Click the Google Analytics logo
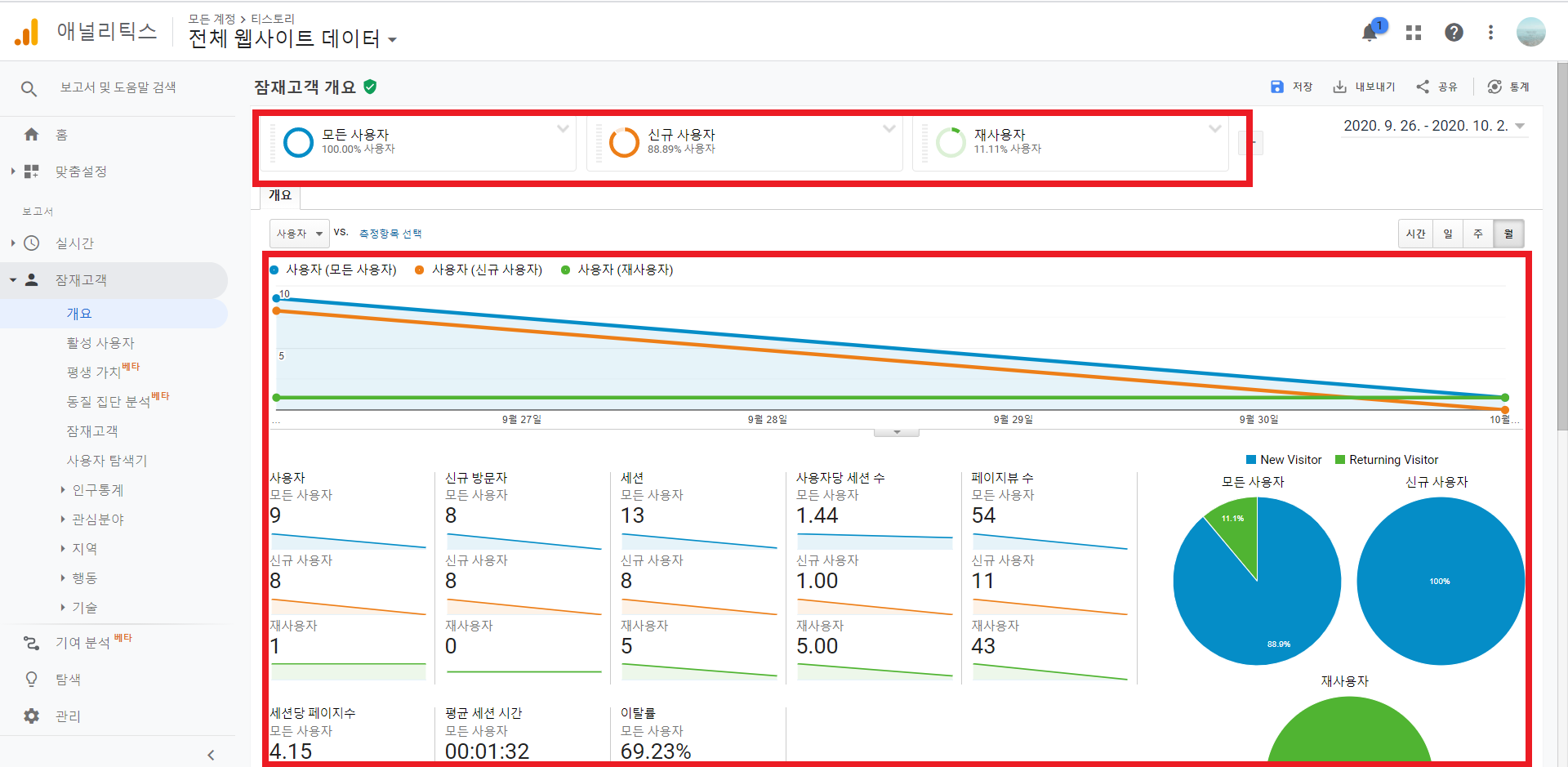 coord(26,32)
